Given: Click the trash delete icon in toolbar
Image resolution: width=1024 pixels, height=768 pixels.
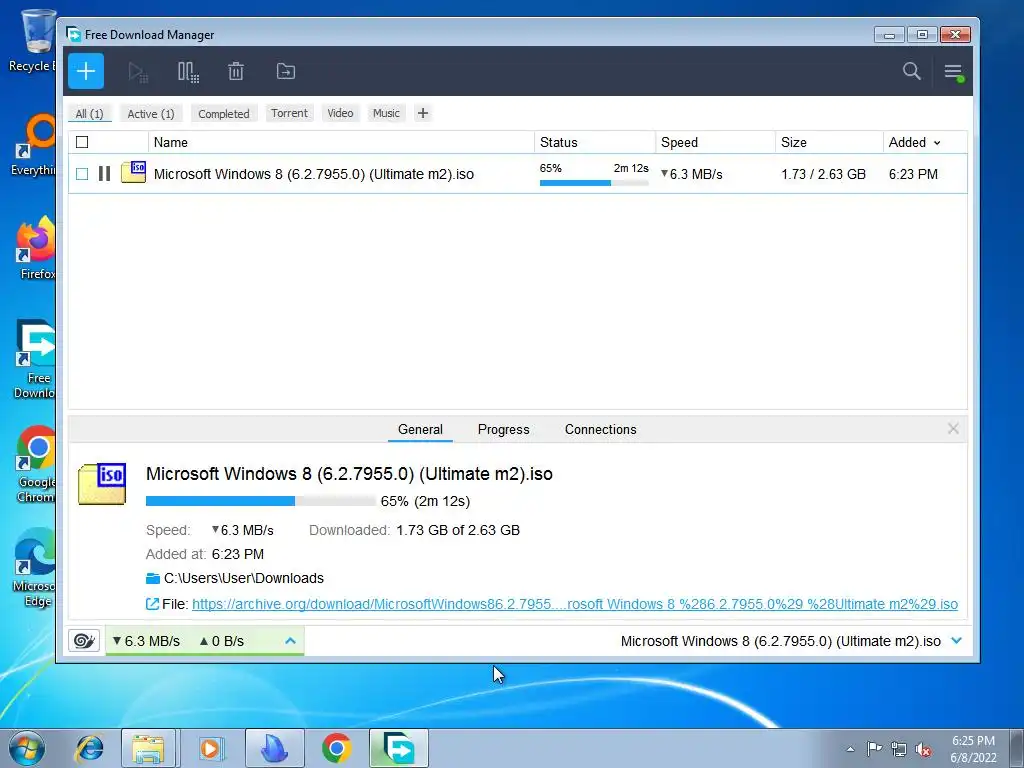Looking at the screenshot, I should 236,71.
